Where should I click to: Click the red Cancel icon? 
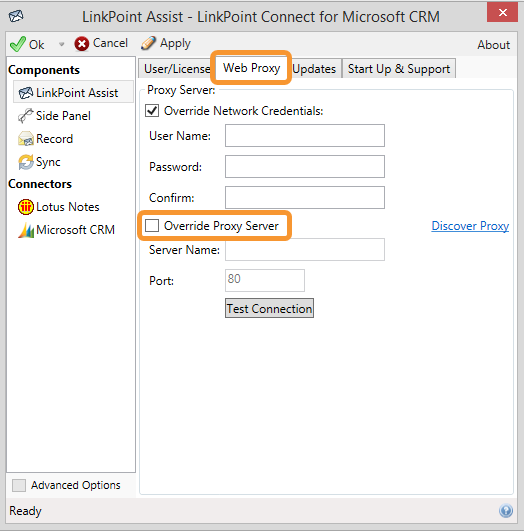click(x=82, y=44)
